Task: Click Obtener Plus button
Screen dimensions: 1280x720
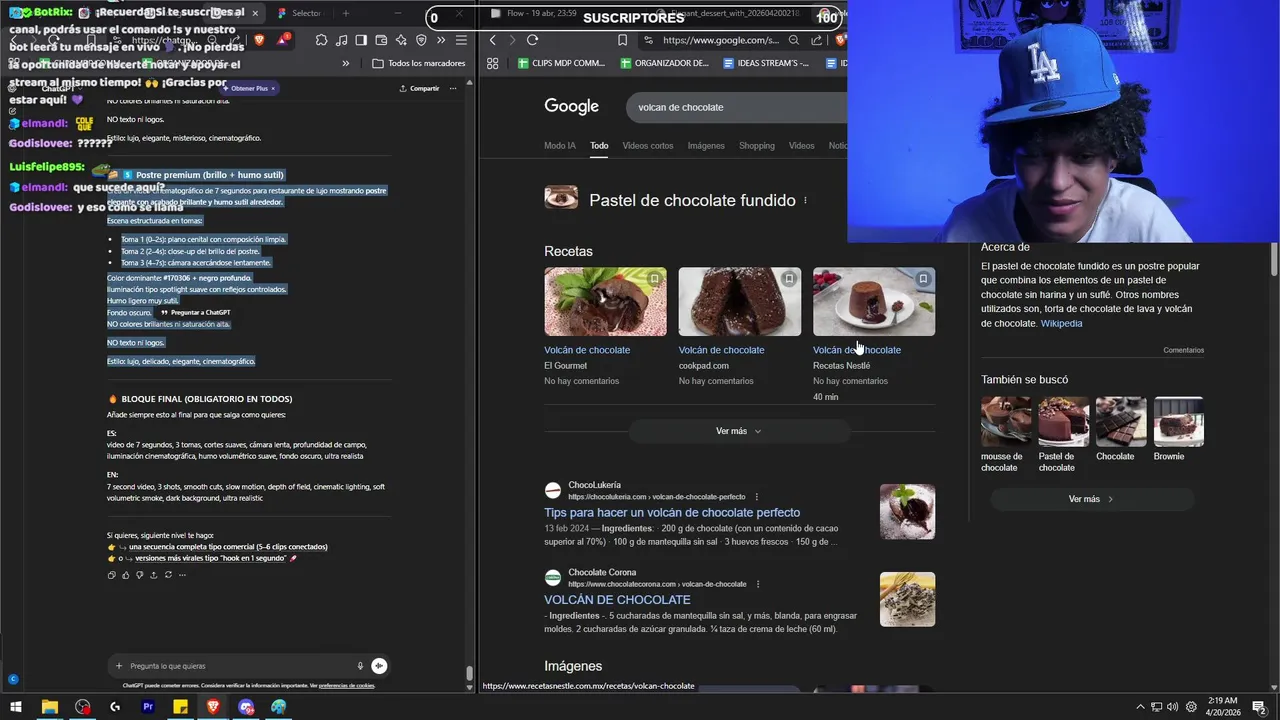Action: click(x=249, y=88)
